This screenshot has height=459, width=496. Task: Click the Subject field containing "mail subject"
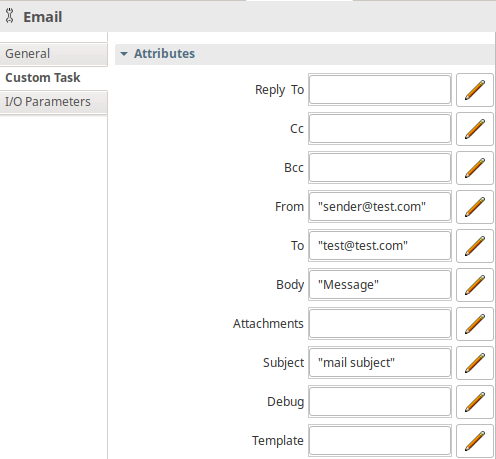point(380,363)
